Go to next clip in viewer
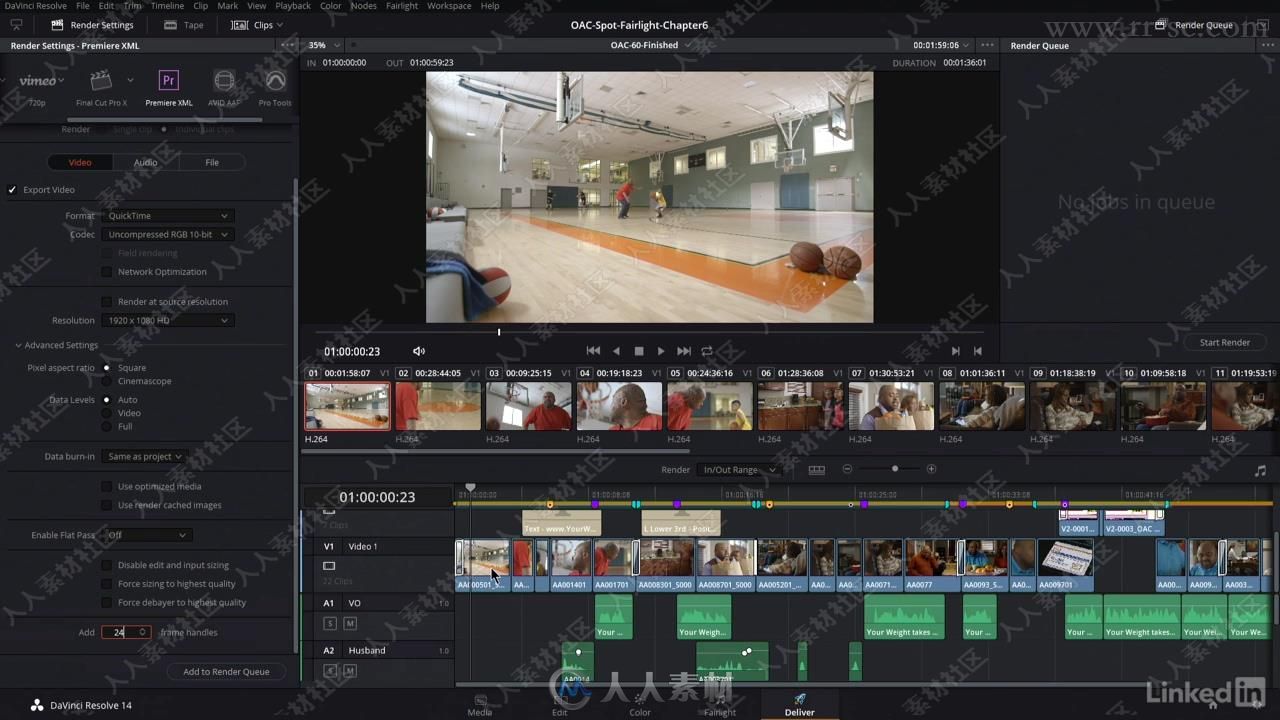 pyautogui.click(x=956, y=351)
